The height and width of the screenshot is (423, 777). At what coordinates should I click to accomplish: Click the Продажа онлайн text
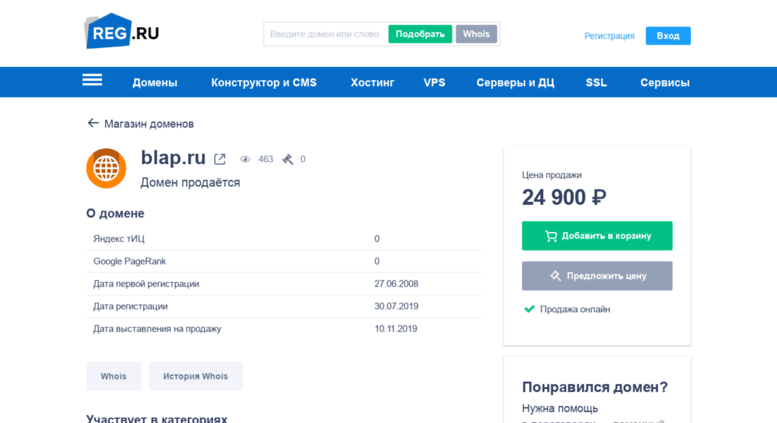[x=575, y=309]
